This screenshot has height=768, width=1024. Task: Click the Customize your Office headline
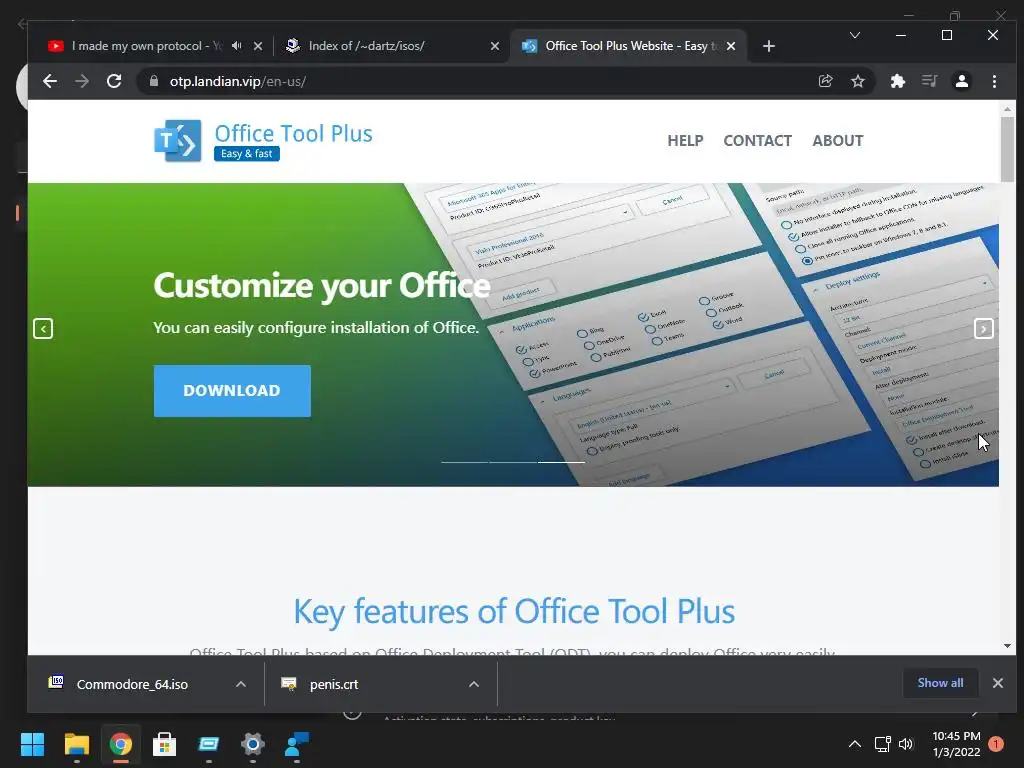click(322, 285)
